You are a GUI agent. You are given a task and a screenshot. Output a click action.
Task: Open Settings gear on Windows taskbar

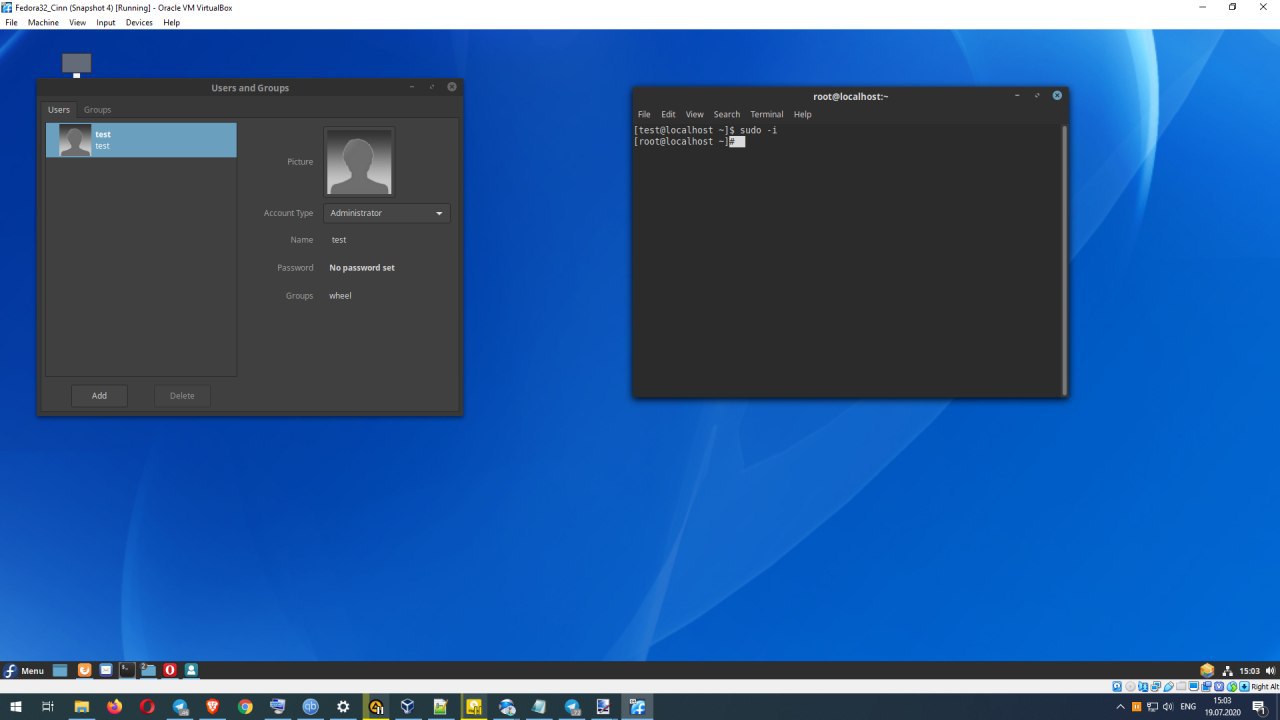(343, 706)
